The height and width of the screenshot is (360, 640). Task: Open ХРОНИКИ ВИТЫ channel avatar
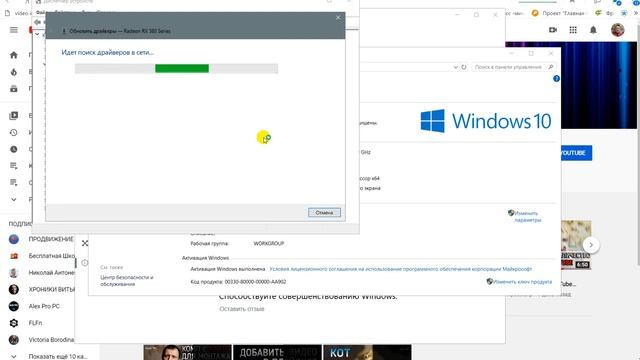coord(14,289)
